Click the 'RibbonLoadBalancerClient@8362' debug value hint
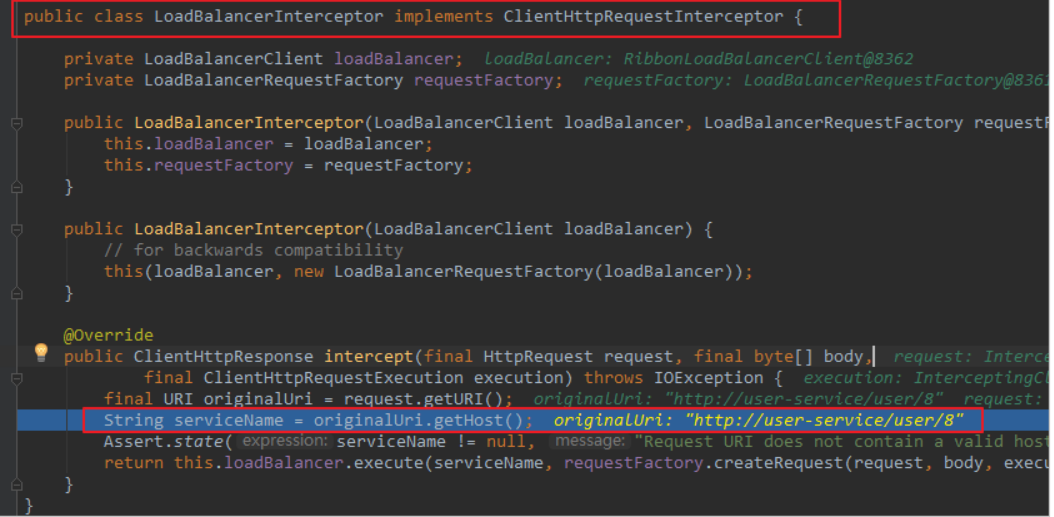Screen dimensions: 1054x517 [768, 59]
